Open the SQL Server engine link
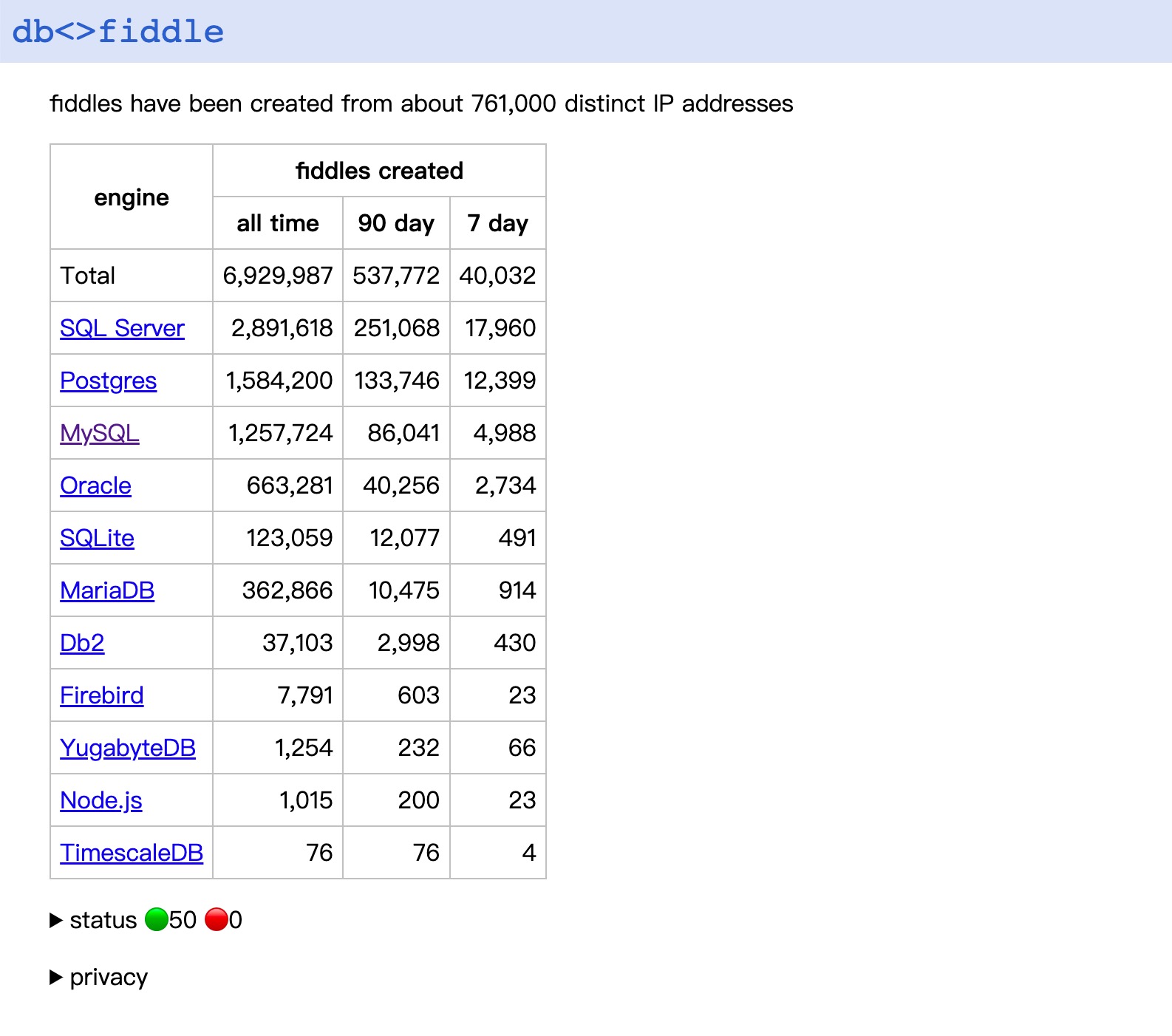The height and width of the screenshot is (1036, 1172). [x=122, y=328]
